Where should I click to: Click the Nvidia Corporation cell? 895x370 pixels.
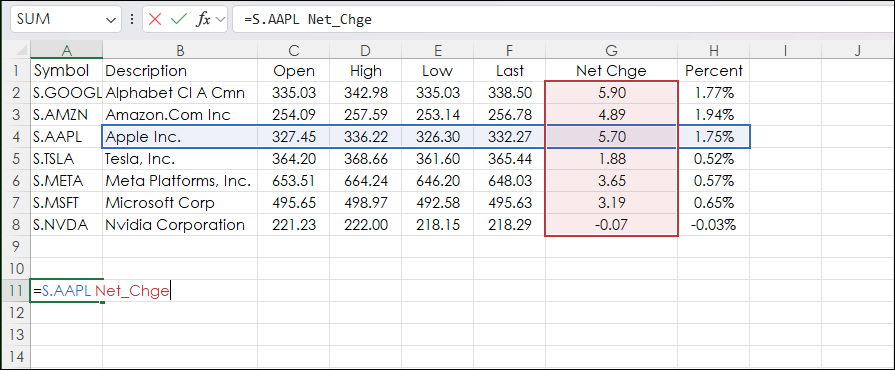180,225
